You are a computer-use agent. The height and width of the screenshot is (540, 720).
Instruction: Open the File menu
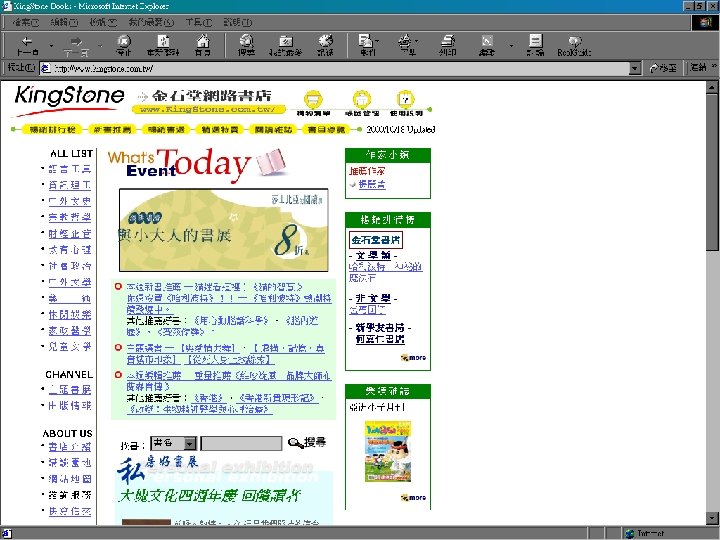(25, 22)
